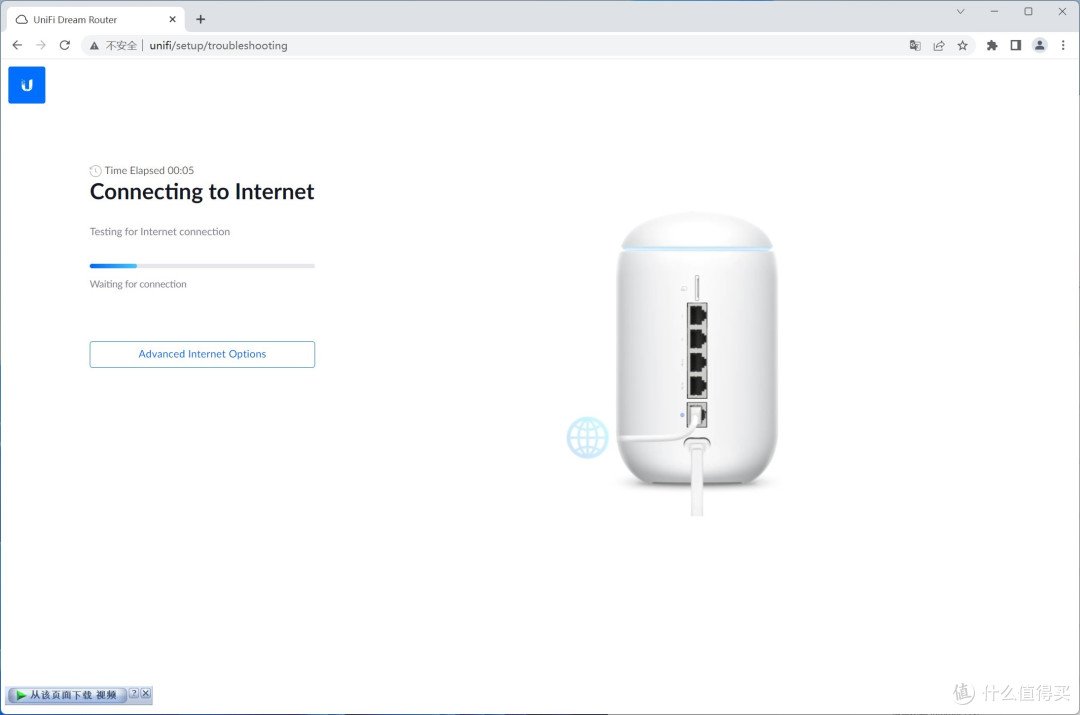Click the globe icon near the router

pos(588,437)
